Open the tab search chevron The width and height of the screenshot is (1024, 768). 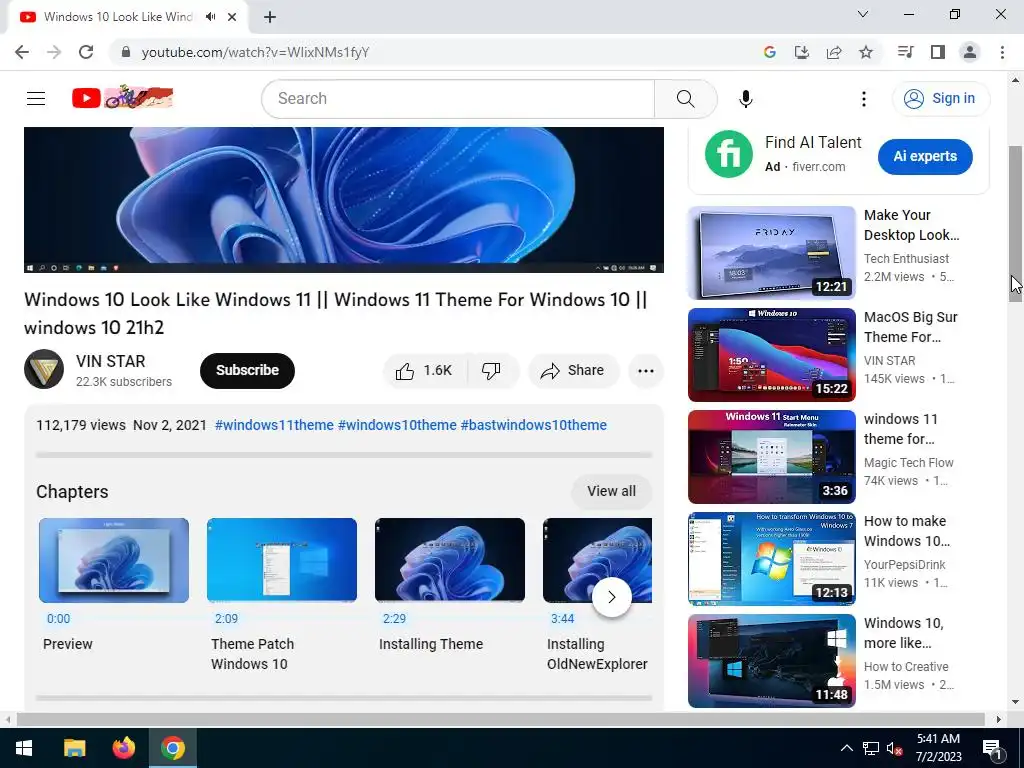[863, 14]
